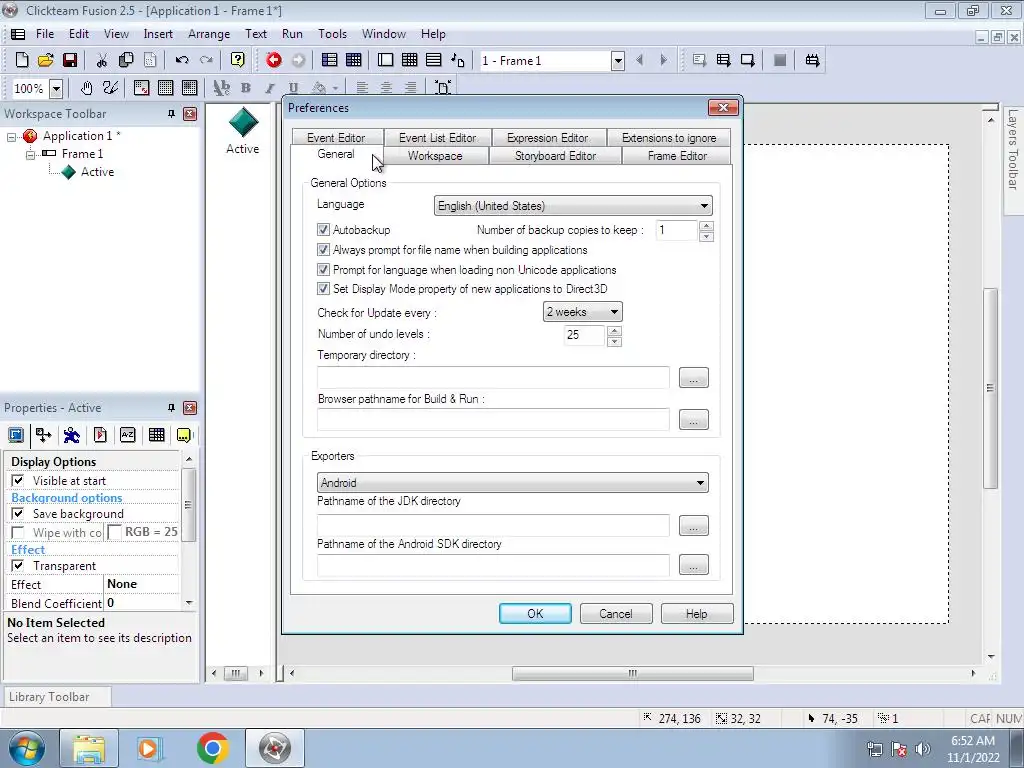
Task: Click the Undo arrow icon
Action: [x=182, y=60]
